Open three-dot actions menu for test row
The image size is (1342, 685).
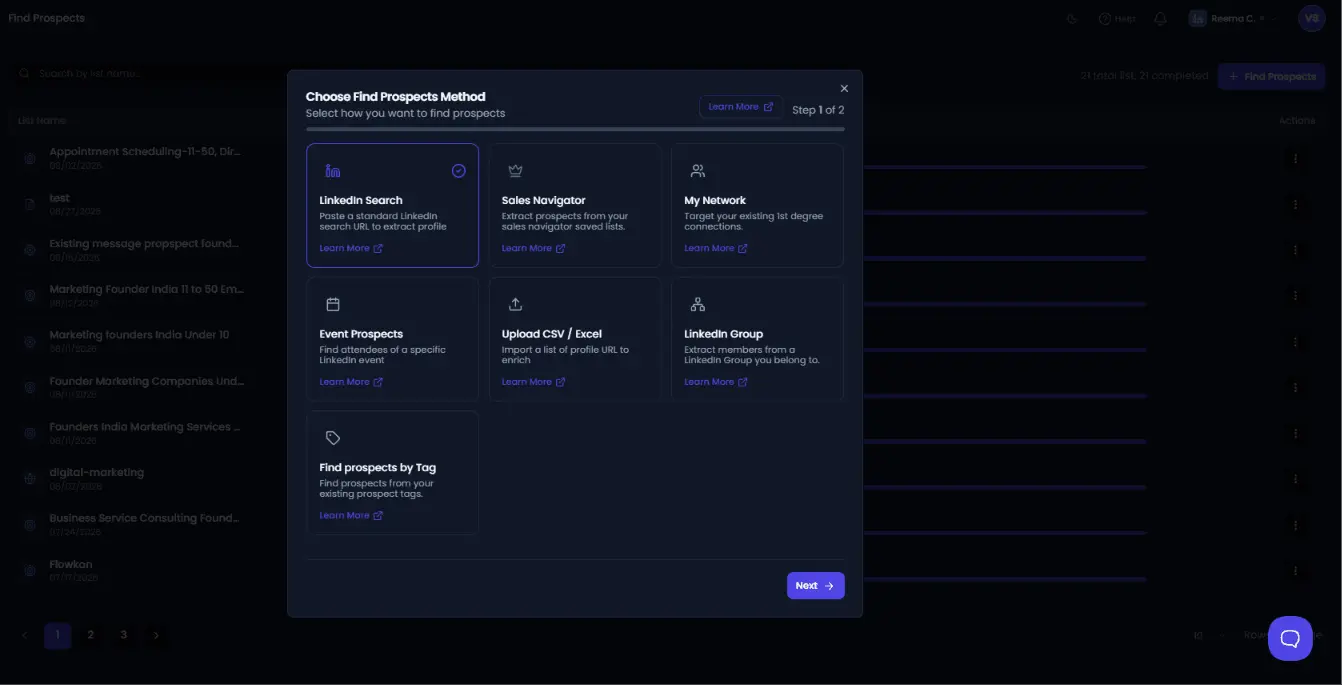[x=1295, y=204]
